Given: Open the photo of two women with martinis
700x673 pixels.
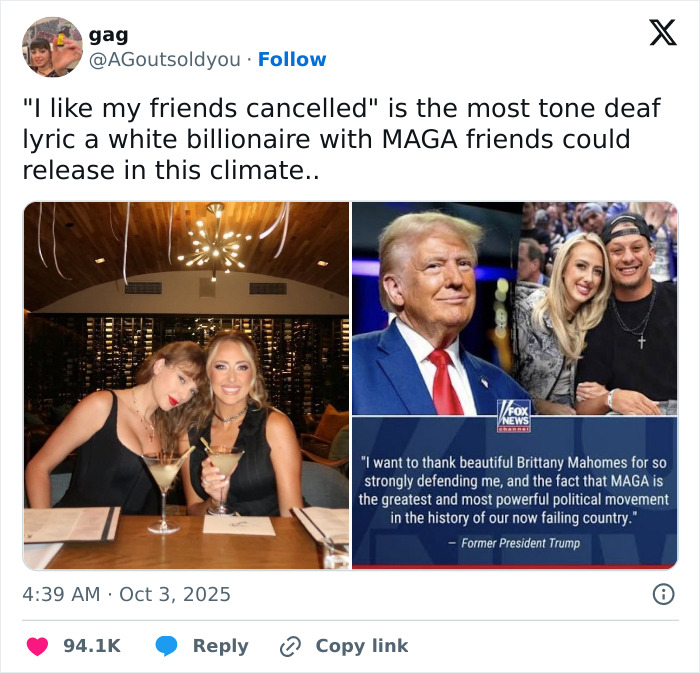Looking at the screenshot, I should point(187,386).
